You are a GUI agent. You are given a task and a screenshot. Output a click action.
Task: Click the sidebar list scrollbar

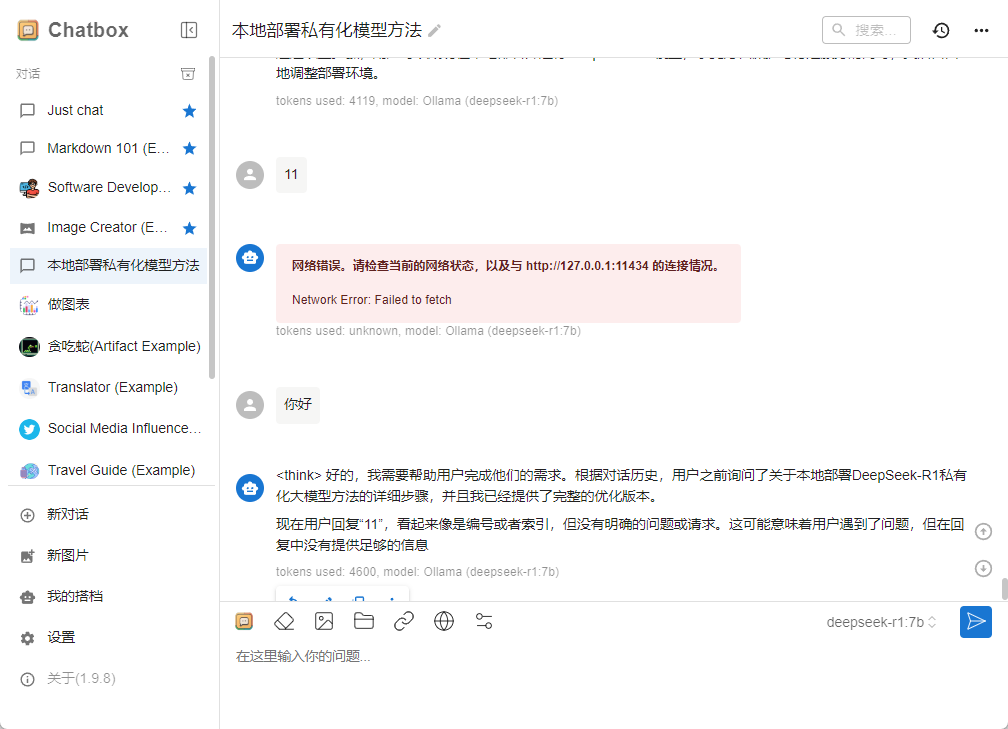[212, 218]
